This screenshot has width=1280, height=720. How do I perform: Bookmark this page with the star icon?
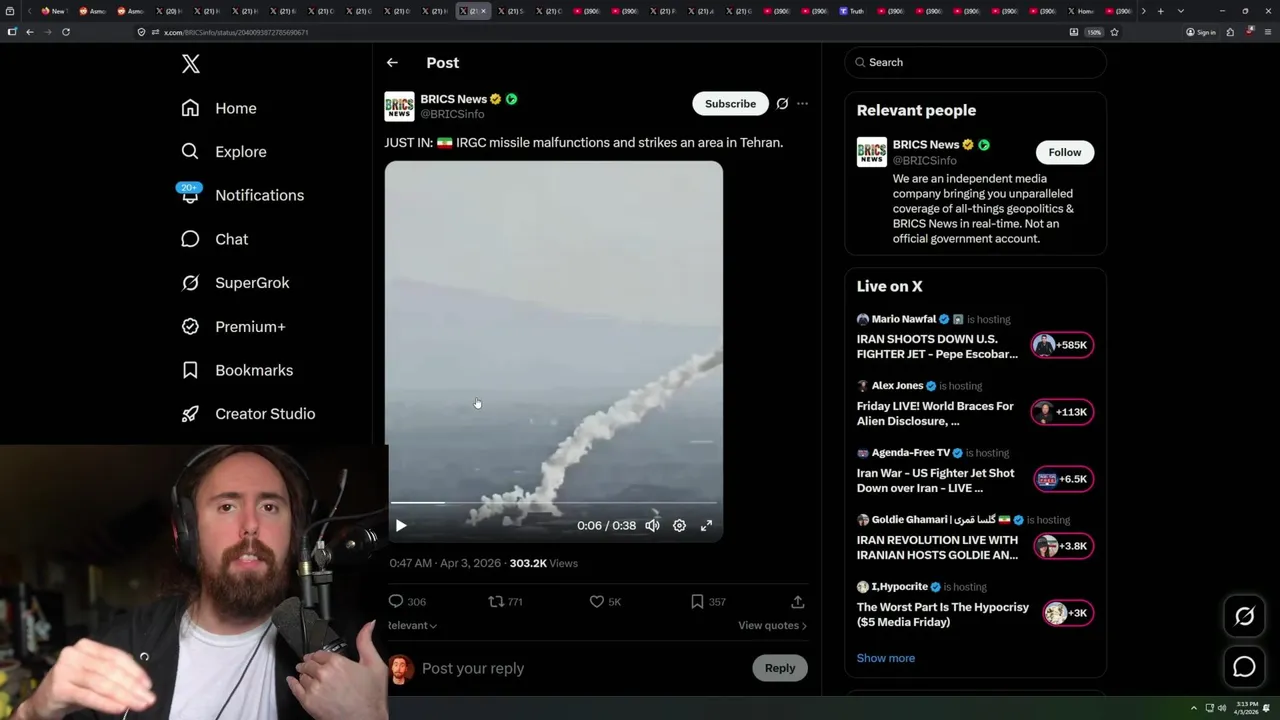(x=1114, y=32)
